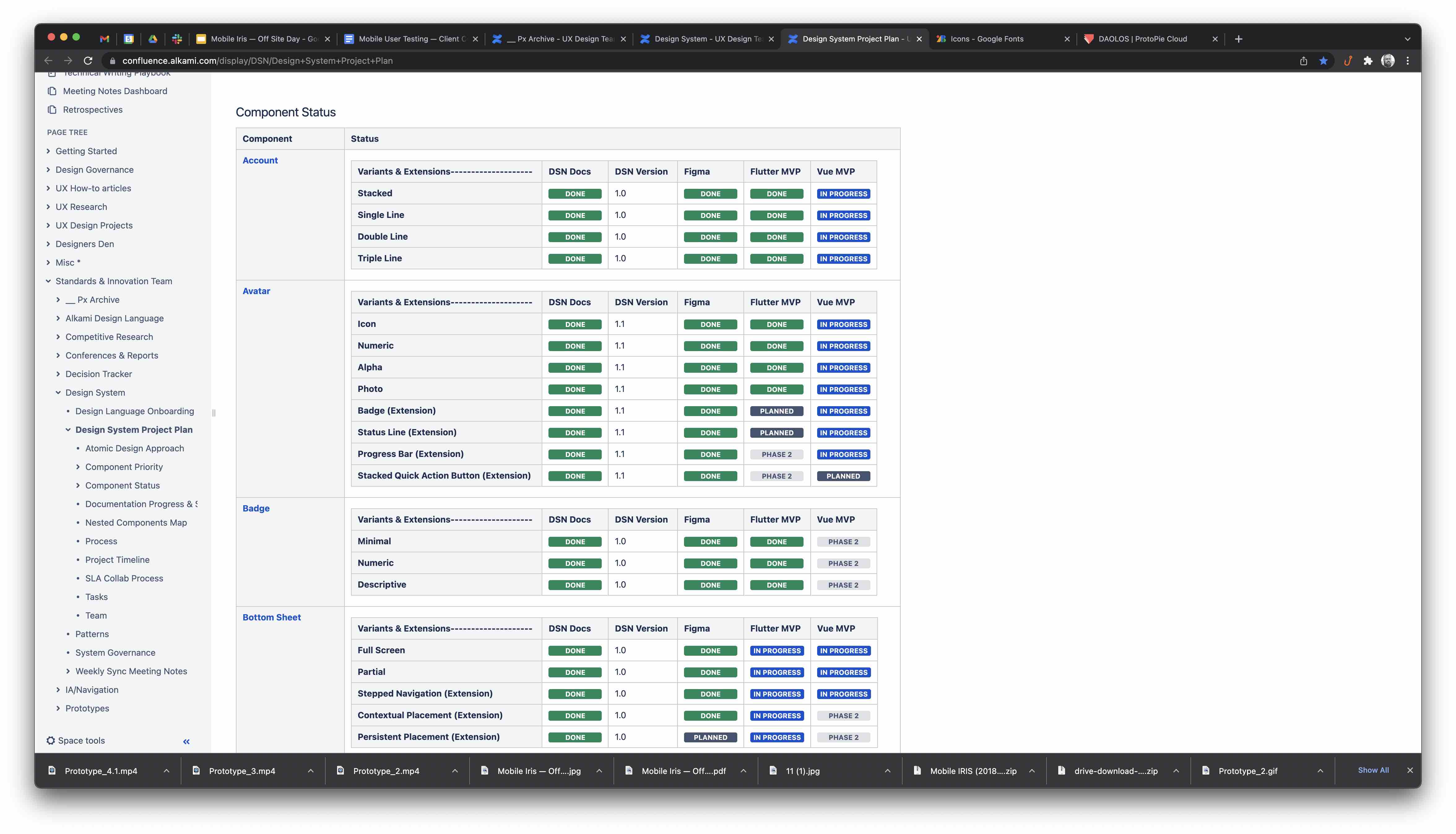Click the share page icon
This screenshot has height=834, width=1456.
[x=1303, y=61]
